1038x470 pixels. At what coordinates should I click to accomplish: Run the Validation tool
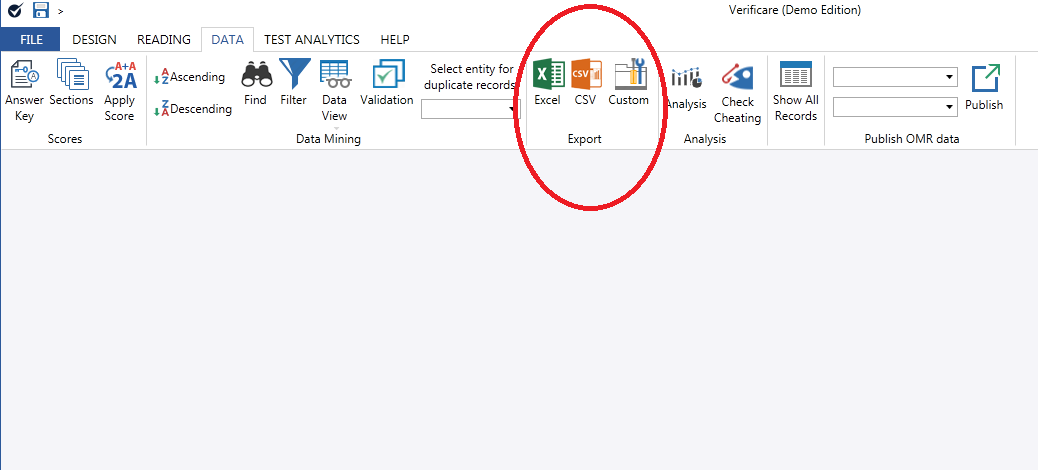click(x=387, y=83)
